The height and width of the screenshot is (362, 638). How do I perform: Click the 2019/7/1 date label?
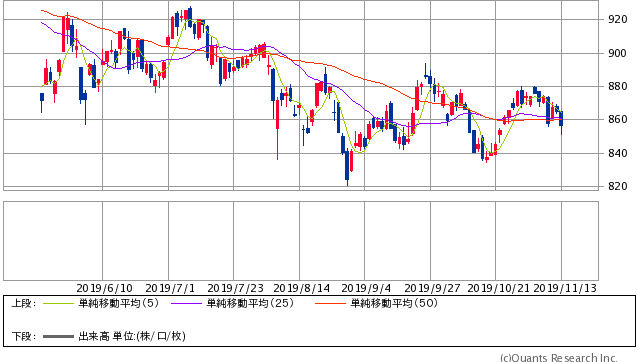[x=170, y=288]
